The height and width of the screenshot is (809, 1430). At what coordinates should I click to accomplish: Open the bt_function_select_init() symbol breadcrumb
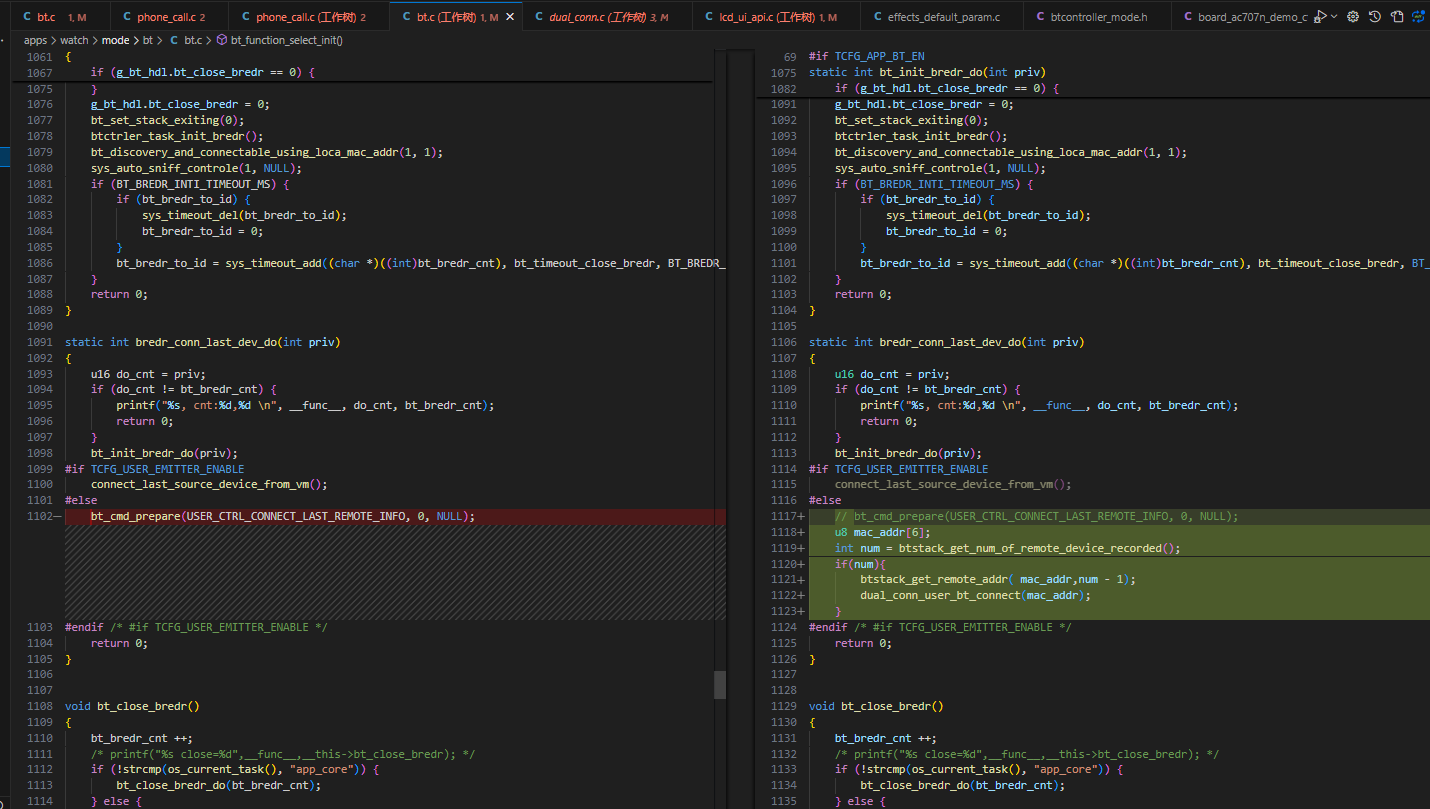tap(287, 40)
